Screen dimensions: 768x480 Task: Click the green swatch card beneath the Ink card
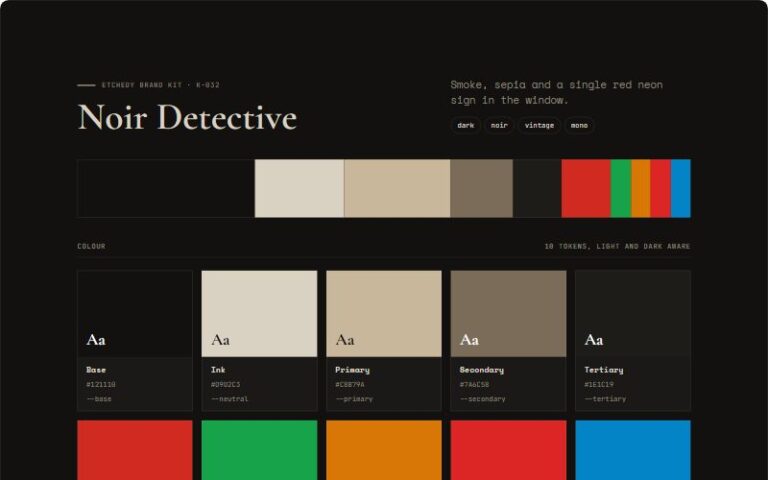click(259, 450)
